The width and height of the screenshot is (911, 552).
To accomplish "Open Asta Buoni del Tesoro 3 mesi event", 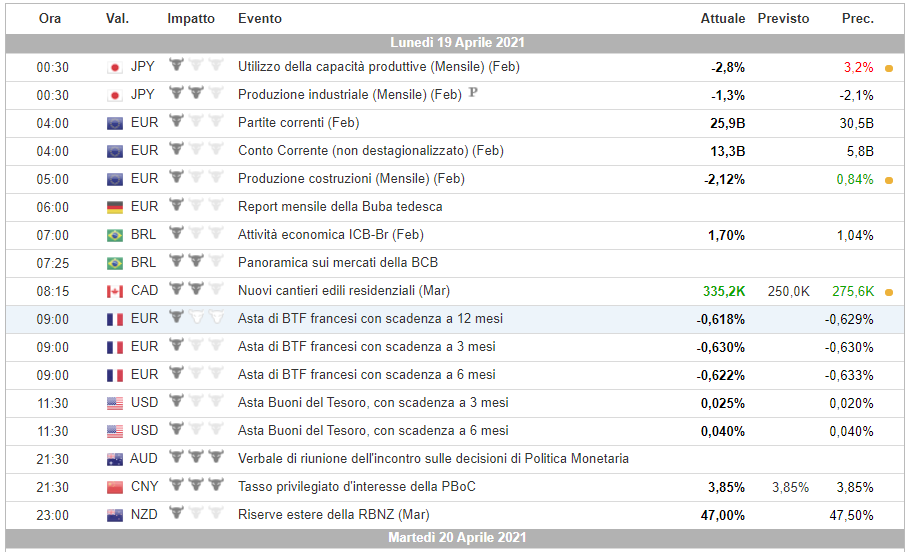I will pyautogui.click(x=373, y=403).
